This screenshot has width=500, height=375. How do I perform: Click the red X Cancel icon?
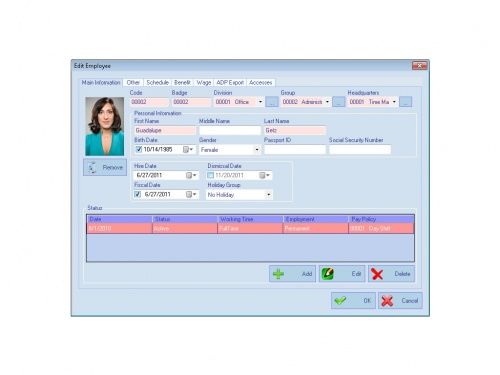[x=387, y=301]
